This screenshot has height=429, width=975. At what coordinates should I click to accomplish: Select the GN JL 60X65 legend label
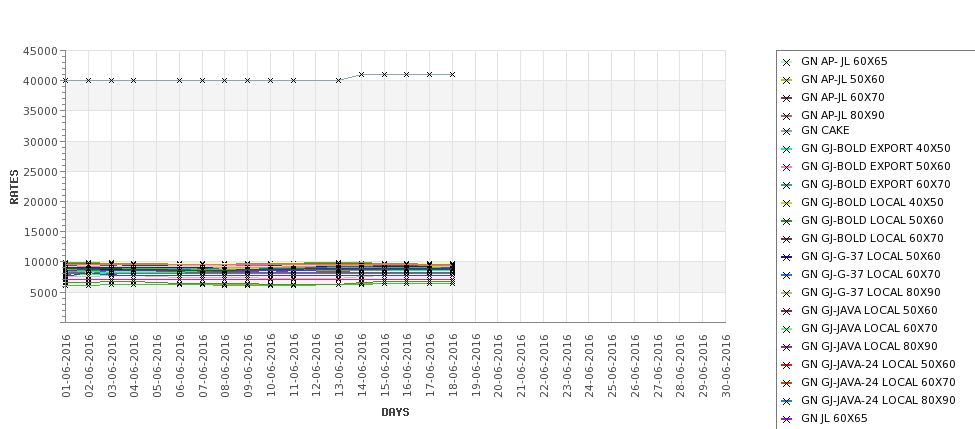834,419
